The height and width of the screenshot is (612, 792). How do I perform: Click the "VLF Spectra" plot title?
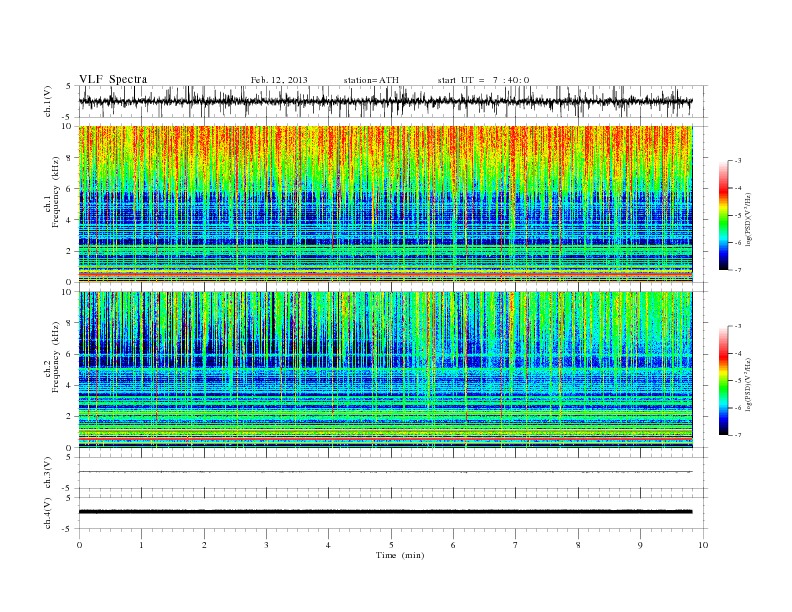click(113, 79)
